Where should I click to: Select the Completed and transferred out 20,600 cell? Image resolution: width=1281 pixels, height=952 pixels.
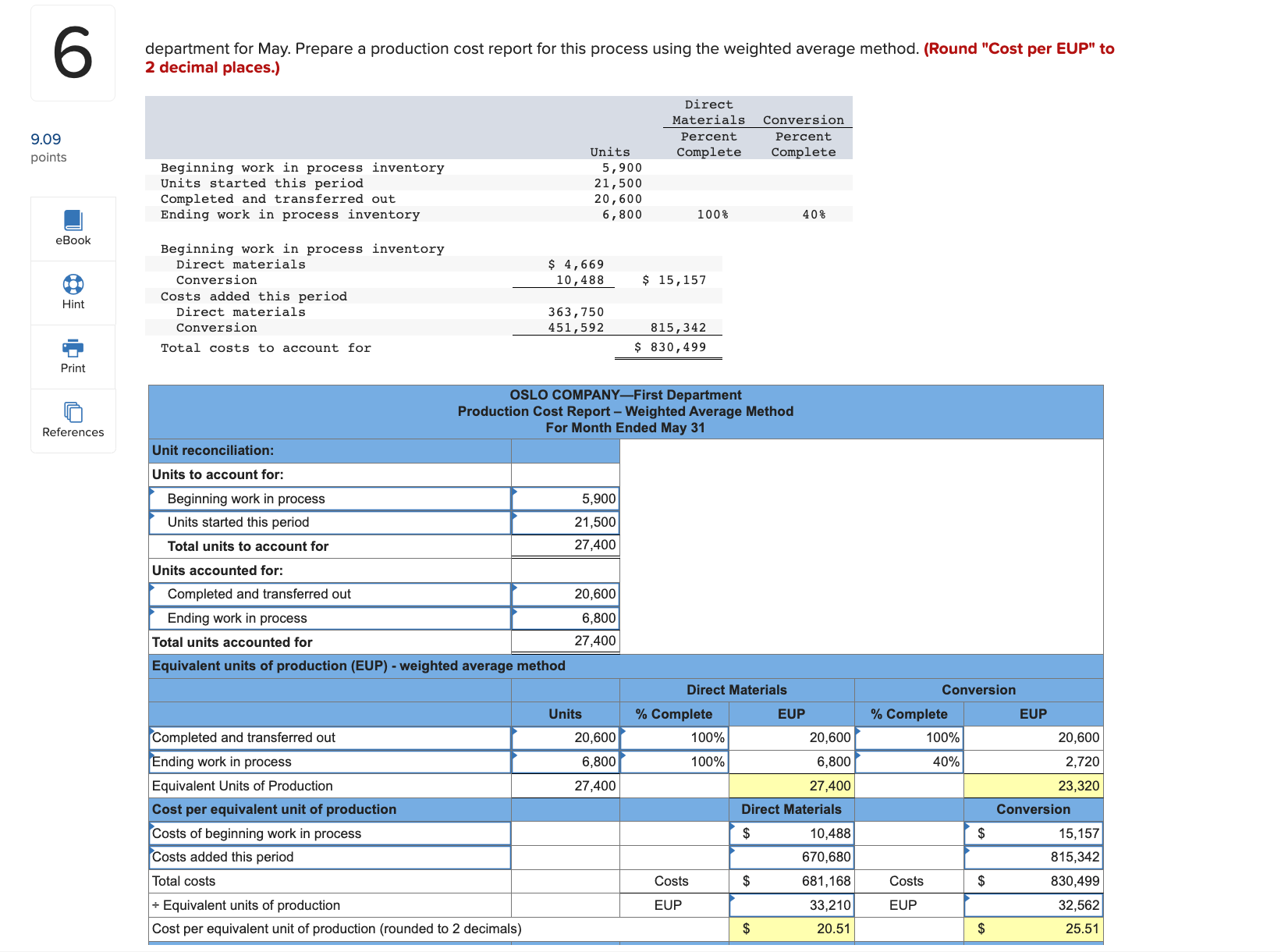coord(565,594)
